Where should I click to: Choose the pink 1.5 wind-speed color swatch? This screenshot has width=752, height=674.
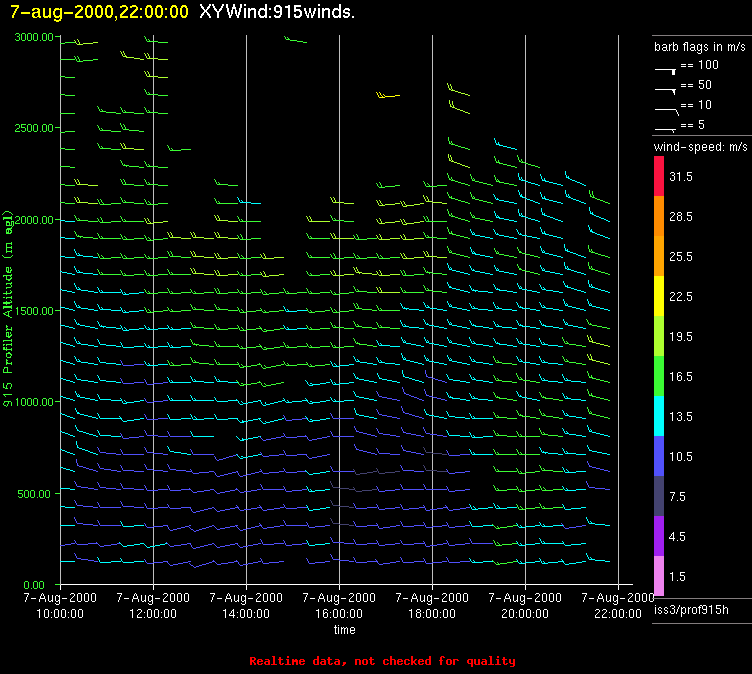(x=659, y=576)
